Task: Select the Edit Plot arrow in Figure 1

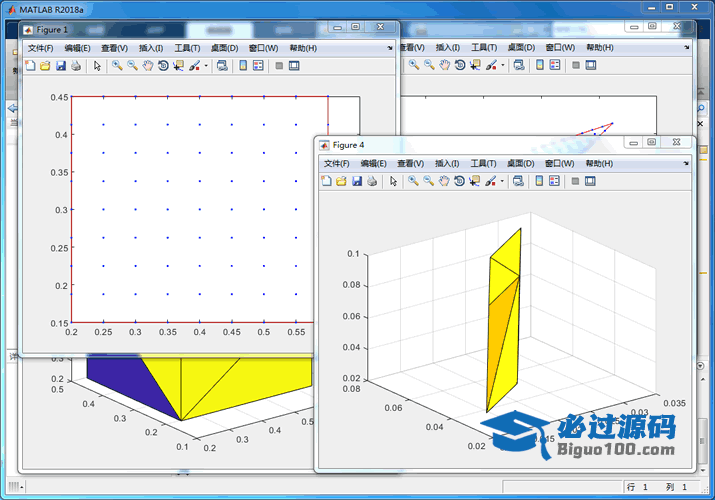Action: click(x=97, y=66)
